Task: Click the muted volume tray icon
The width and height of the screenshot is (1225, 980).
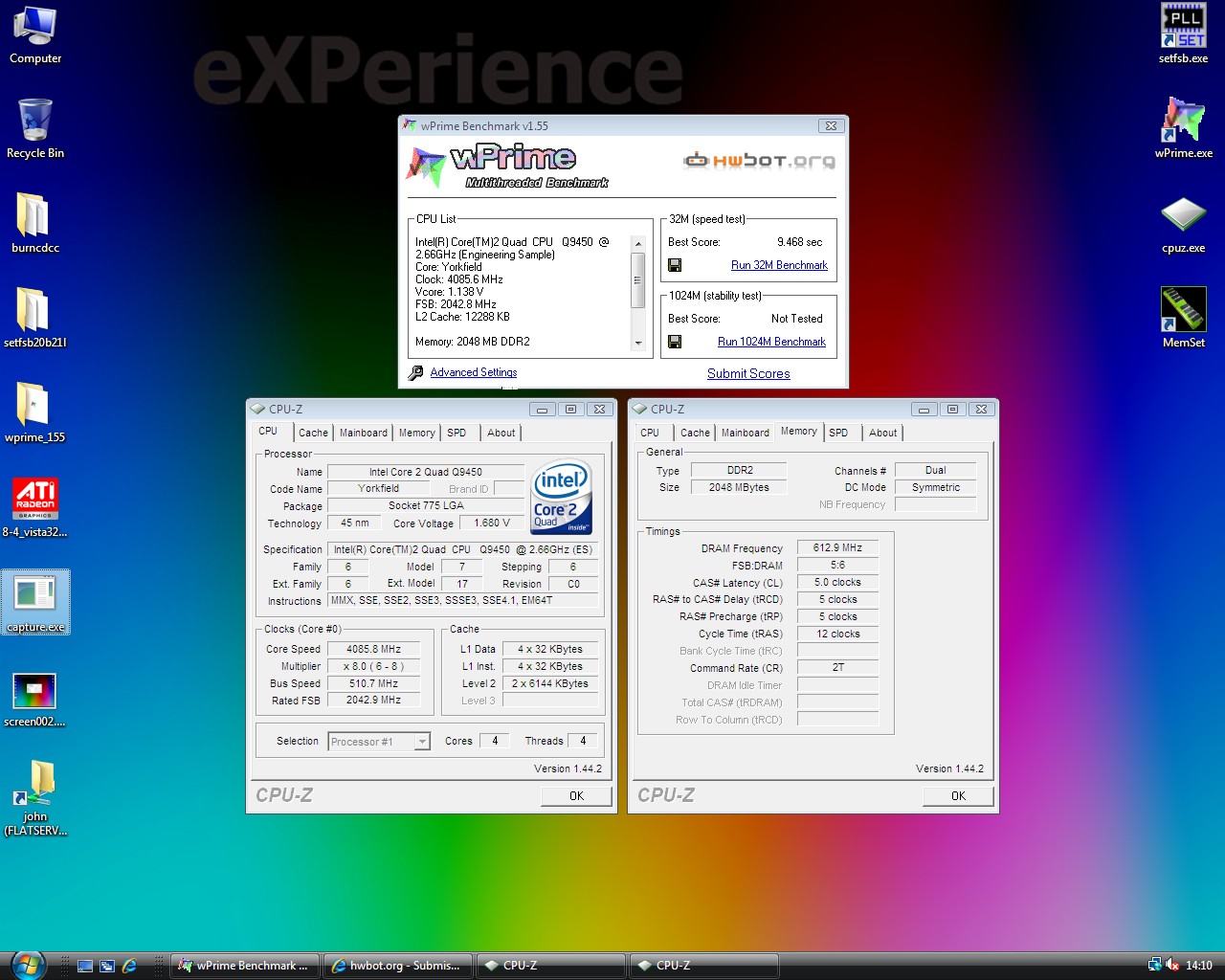Action: [1172, 966]
